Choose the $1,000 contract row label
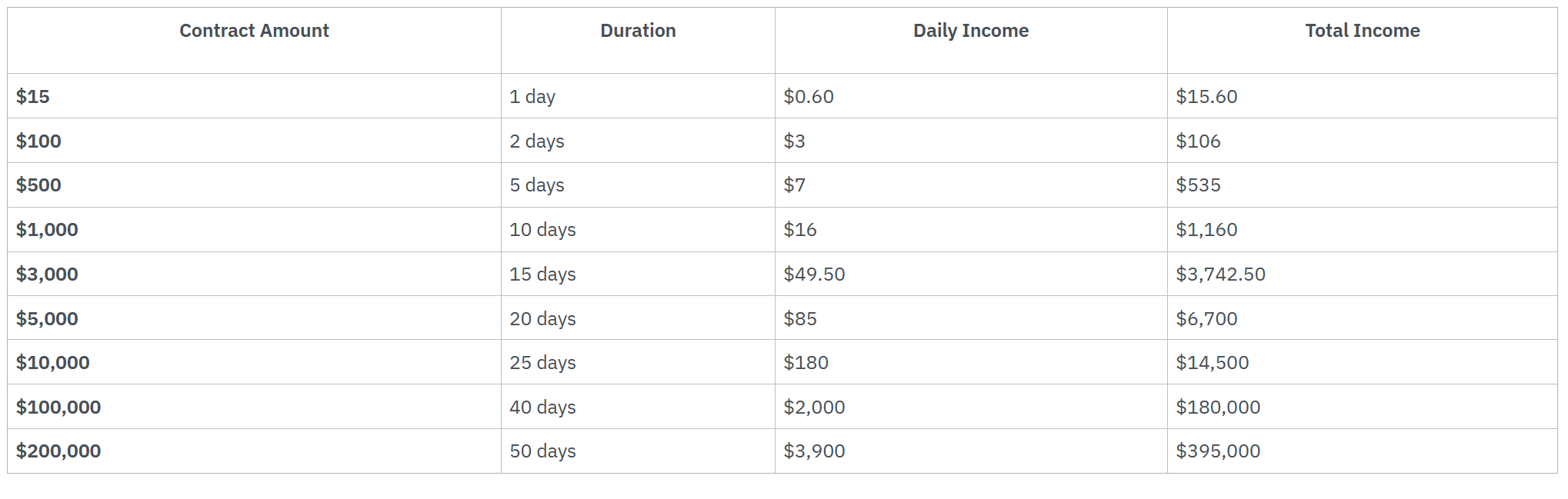The height and width of the screenshot is (499, 1568). coord(47,230)
